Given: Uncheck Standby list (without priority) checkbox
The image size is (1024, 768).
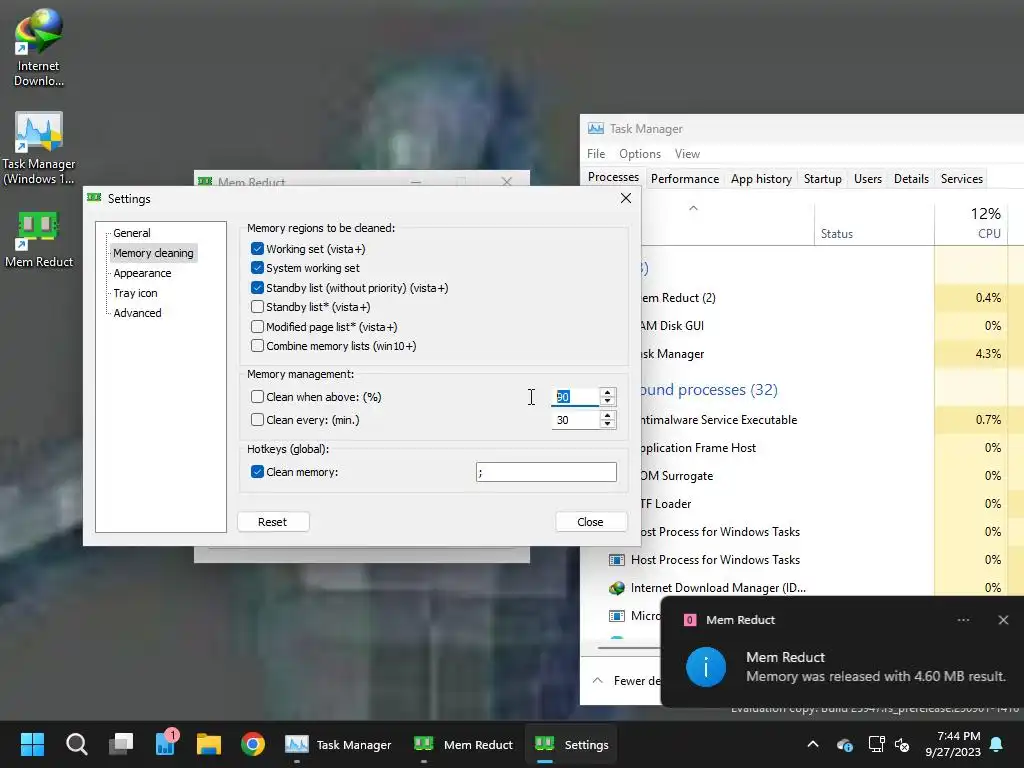Looking at the screenshot, I should (257, 287).
